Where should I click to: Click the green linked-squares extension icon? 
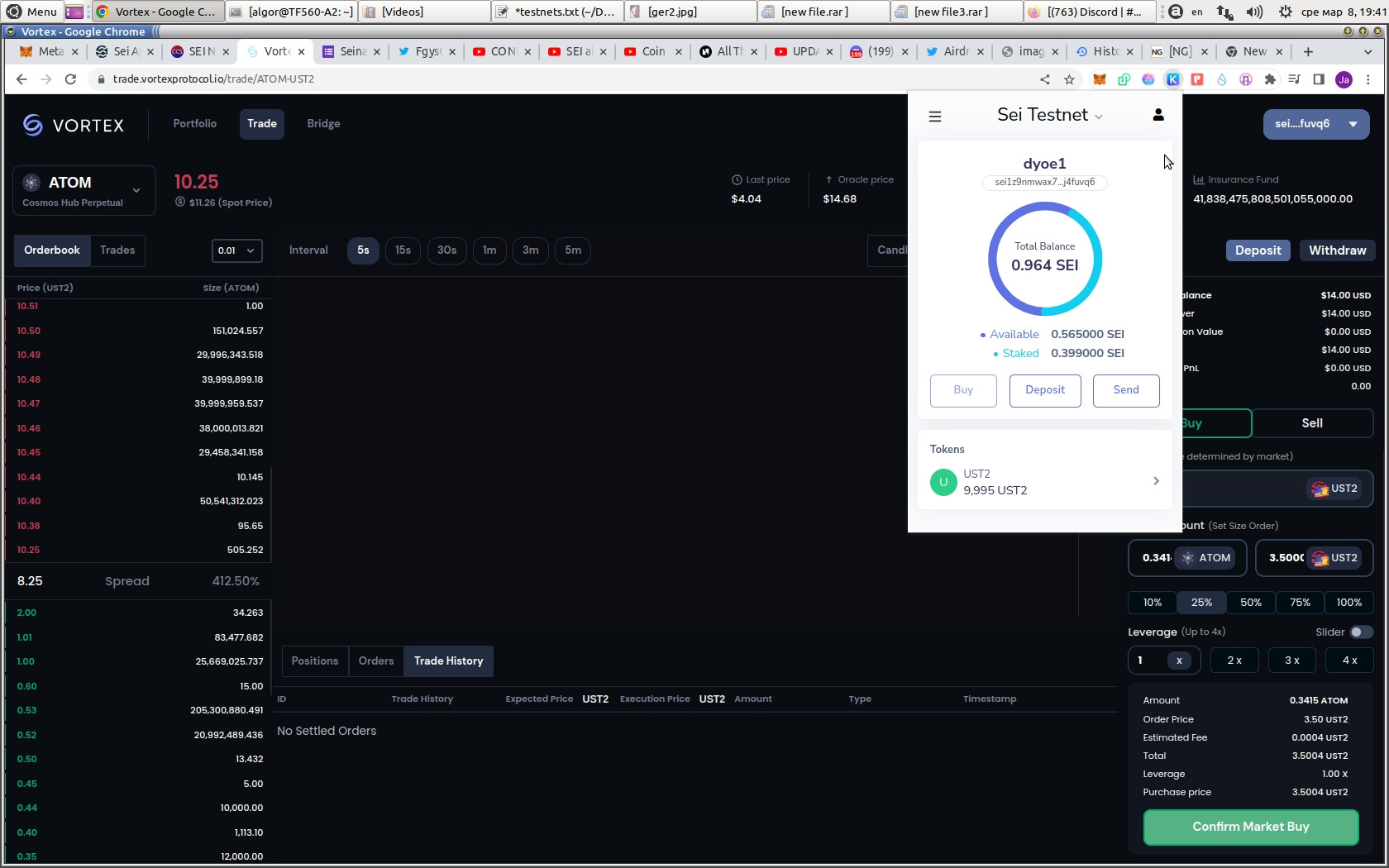click(x=1124, y=79)
